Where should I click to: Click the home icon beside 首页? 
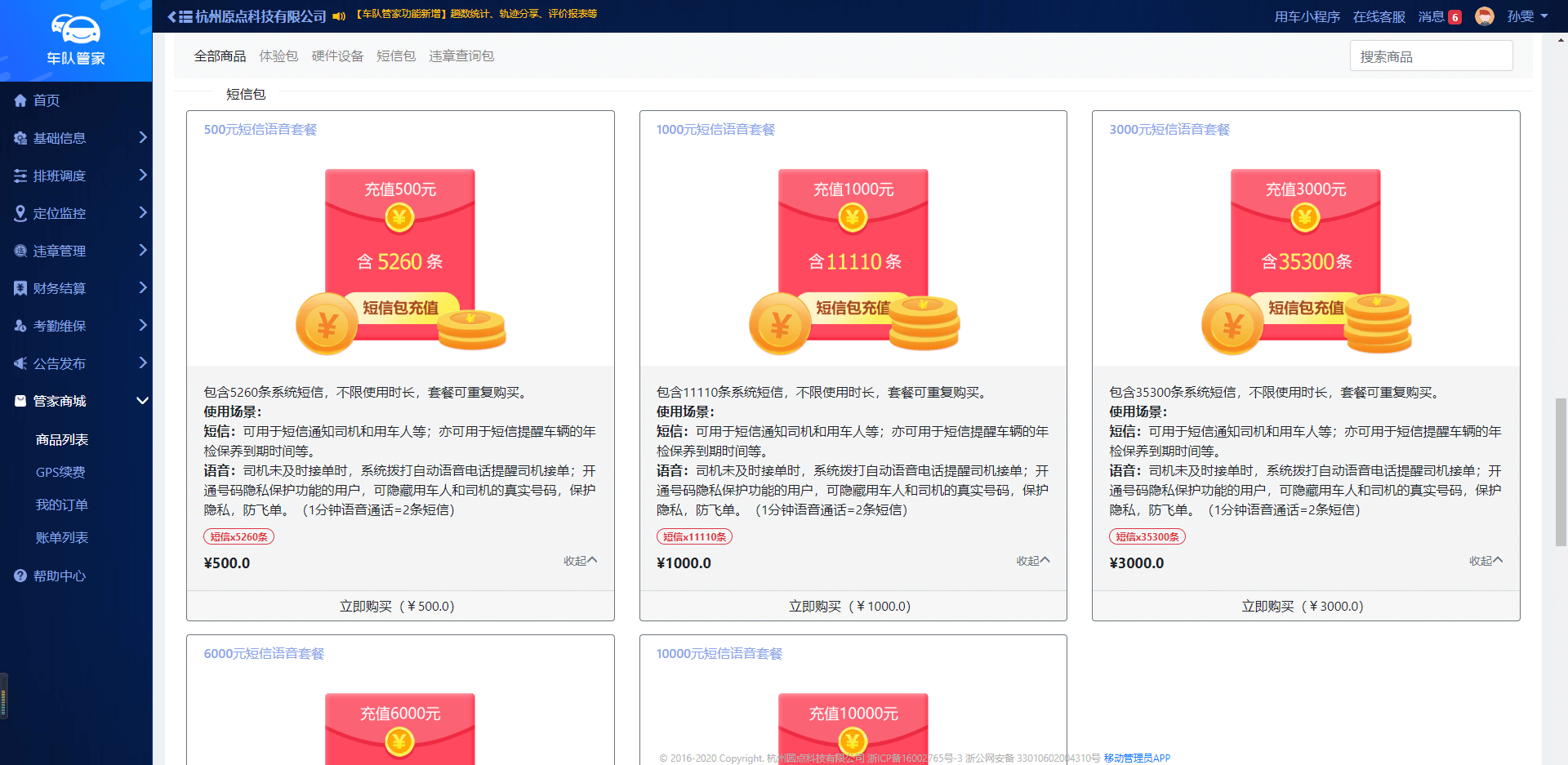point(20,100)
